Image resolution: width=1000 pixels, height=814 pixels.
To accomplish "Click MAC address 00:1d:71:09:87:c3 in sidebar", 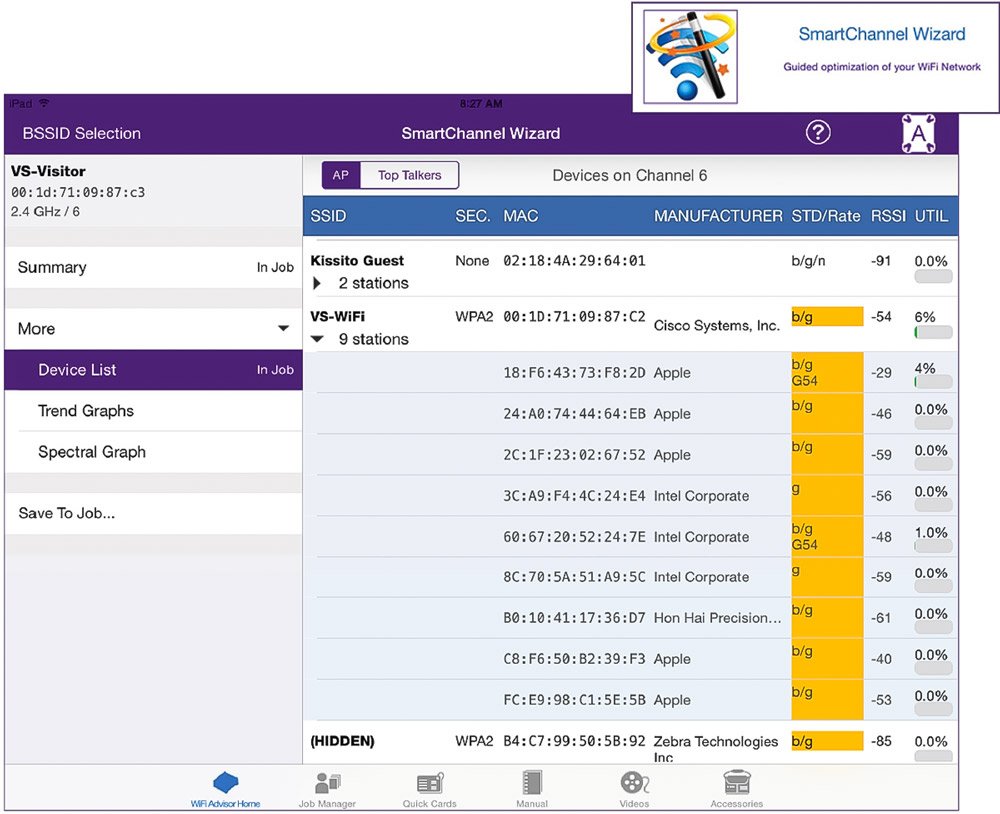I will (x=78, y=192).
